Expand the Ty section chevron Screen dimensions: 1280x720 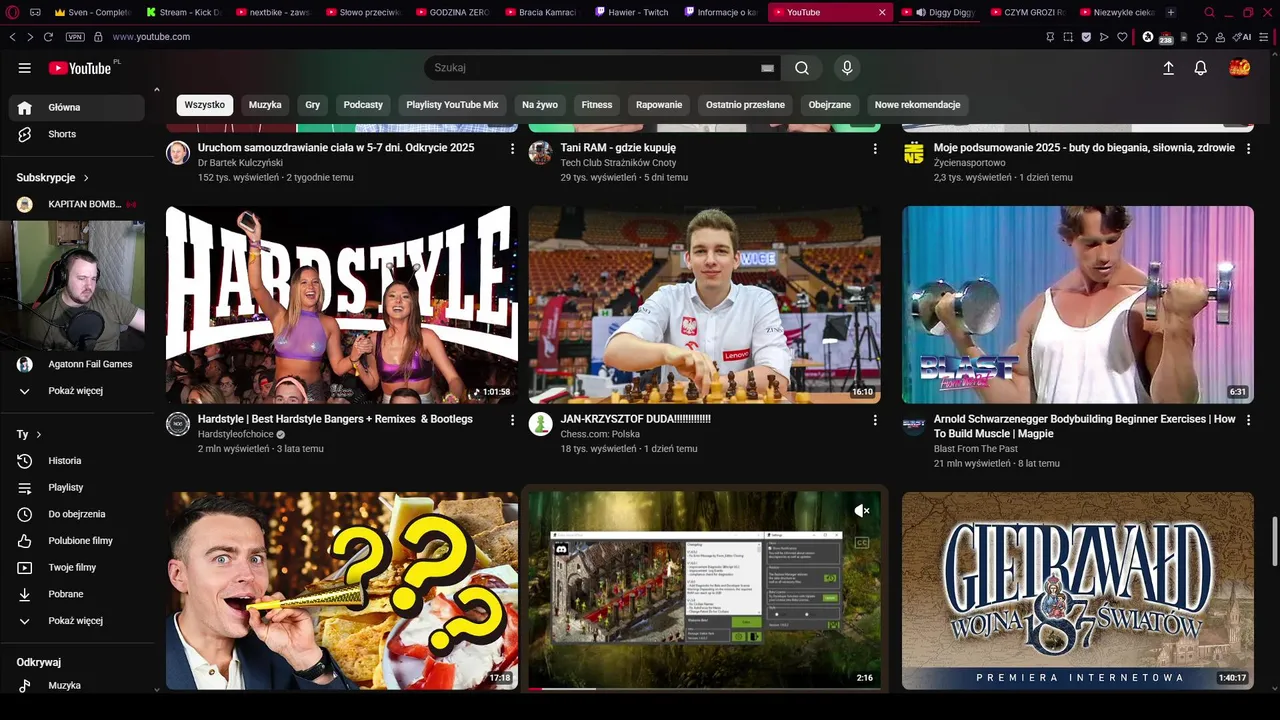click(x=39, y=435)
